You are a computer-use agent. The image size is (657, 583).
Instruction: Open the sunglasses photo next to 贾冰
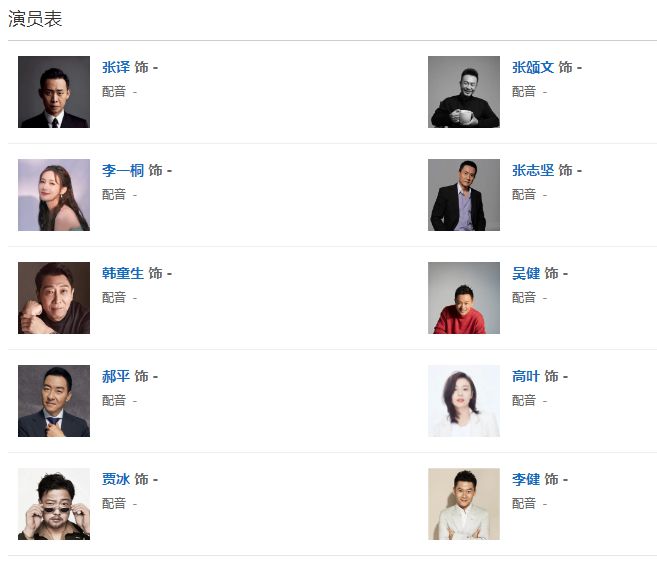[54, 504]
